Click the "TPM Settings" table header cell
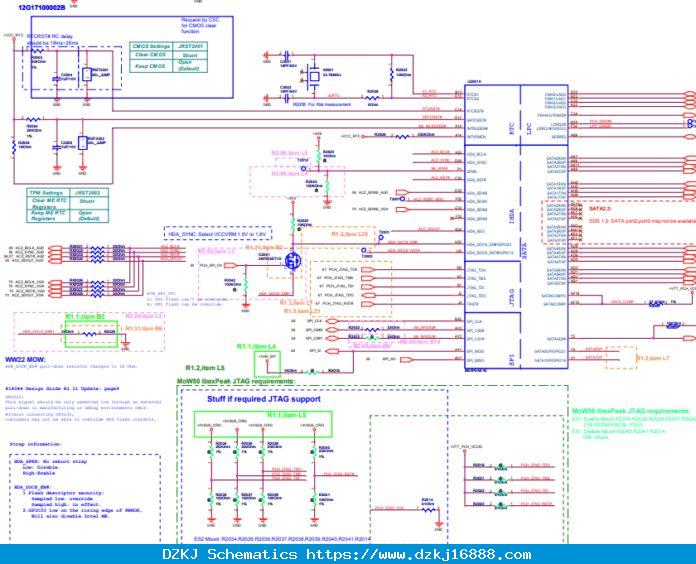This screenshot has width=696, height=564. (x=47, y=193)
